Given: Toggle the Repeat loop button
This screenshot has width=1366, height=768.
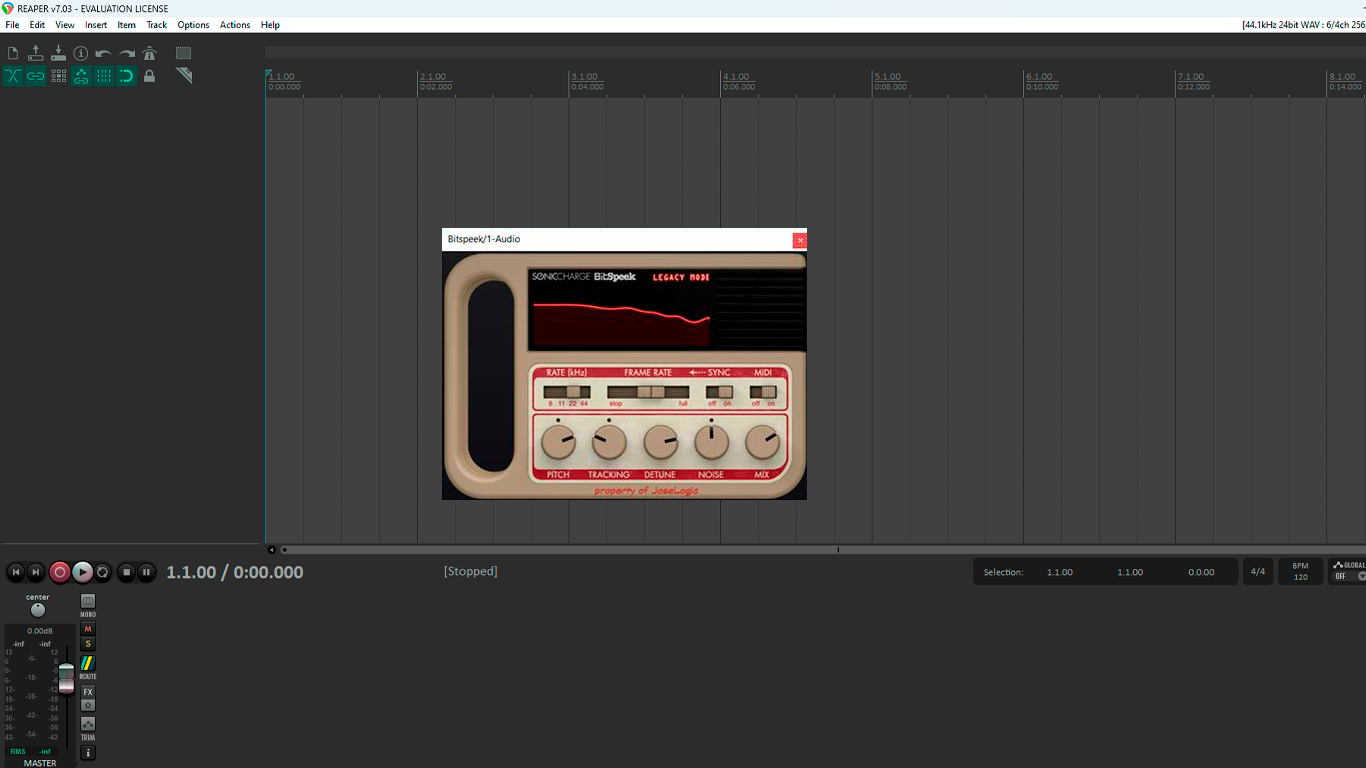Looking at the screenshot, I should coord(102,572).
